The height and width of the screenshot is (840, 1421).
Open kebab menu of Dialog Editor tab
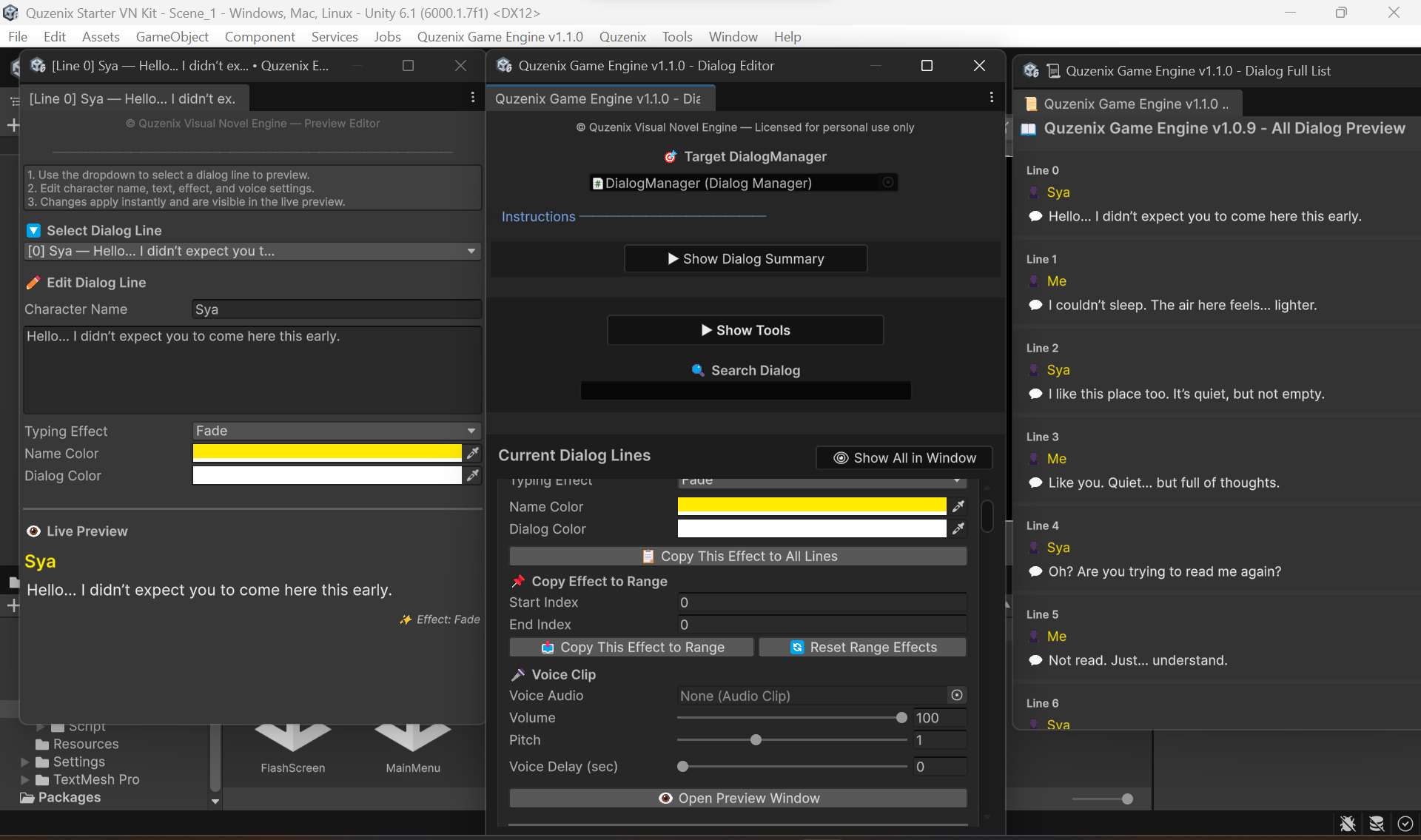point(992,98)
